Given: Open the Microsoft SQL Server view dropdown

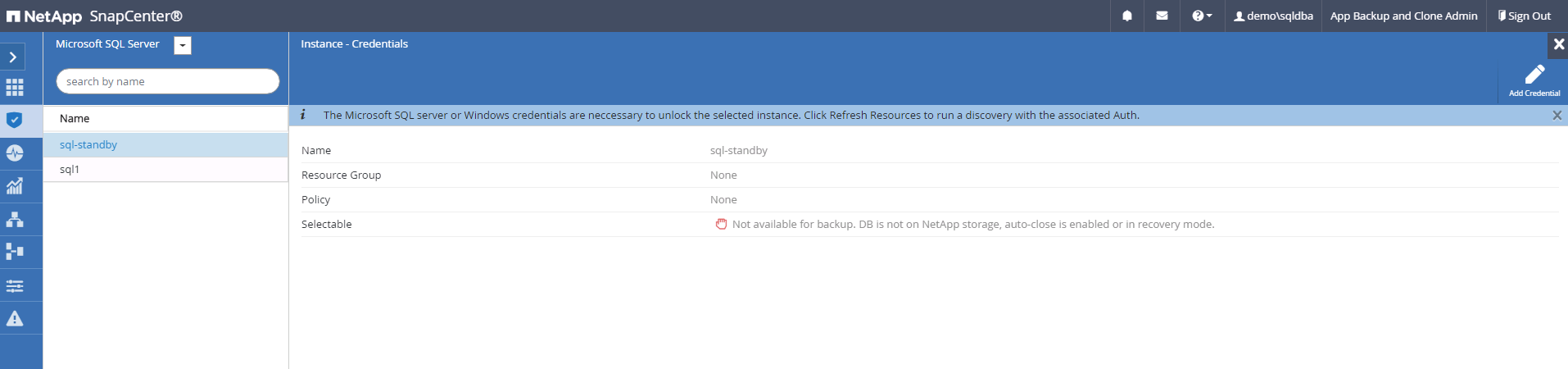Looking at the screenshot, I should (183, 46).
